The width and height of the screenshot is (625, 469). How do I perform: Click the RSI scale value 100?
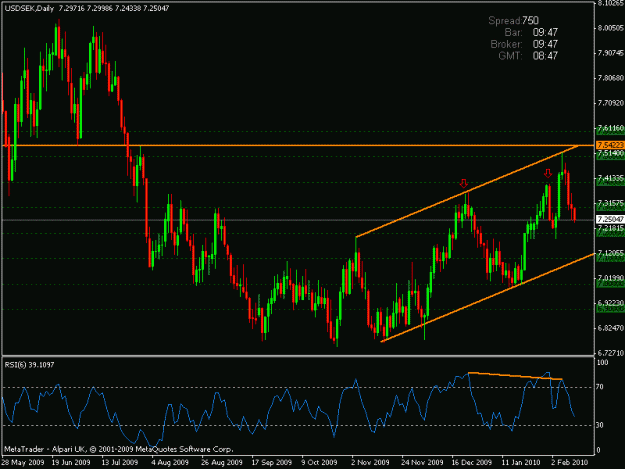[x=603, y=363]
